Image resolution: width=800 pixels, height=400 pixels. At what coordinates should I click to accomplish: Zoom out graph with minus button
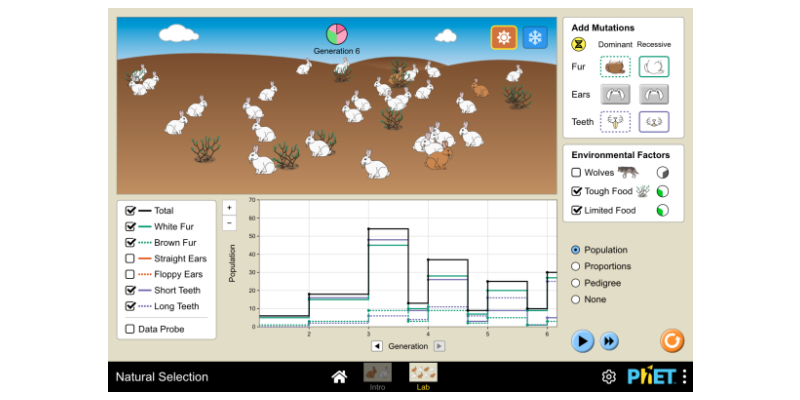(x=229, y=222)
